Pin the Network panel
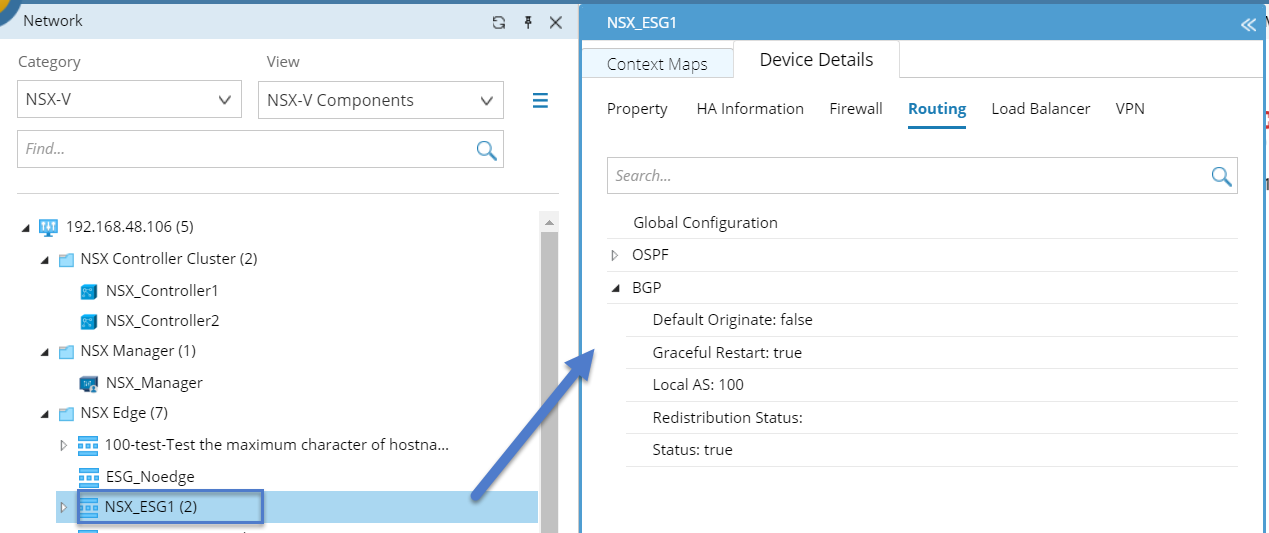The height and width of the screenshot is (533, 1269). 528,22
